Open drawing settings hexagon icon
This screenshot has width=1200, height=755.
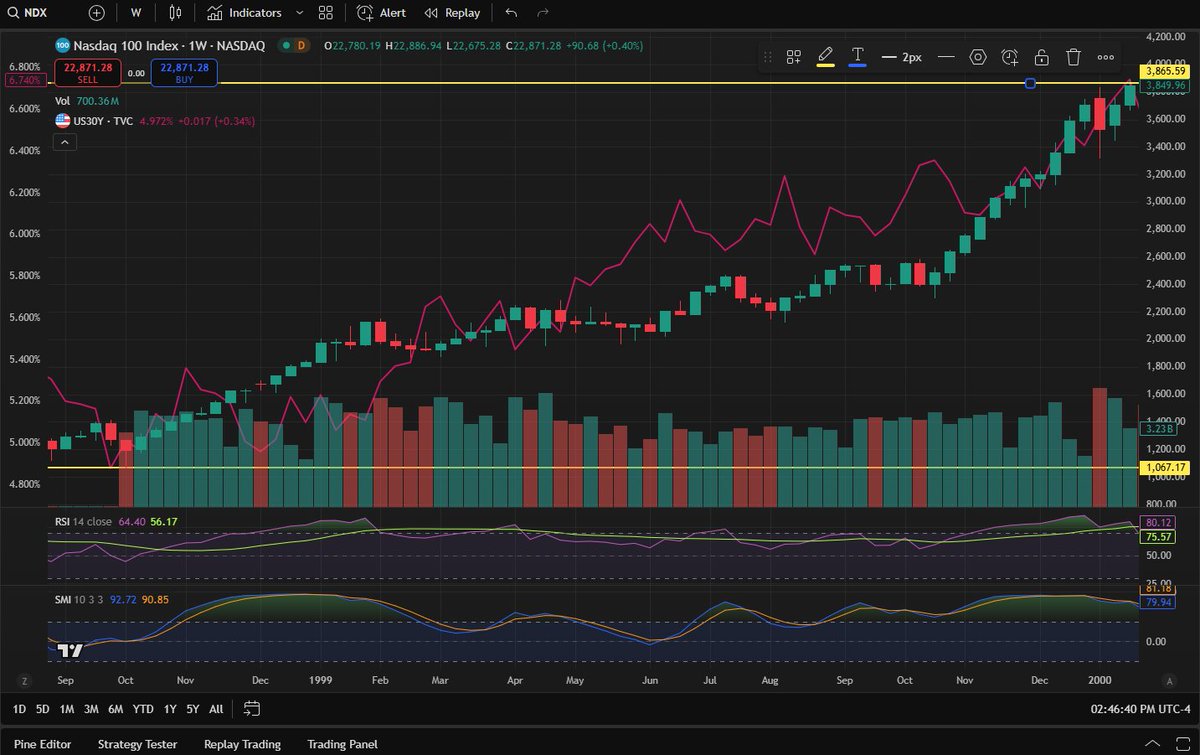978,57
